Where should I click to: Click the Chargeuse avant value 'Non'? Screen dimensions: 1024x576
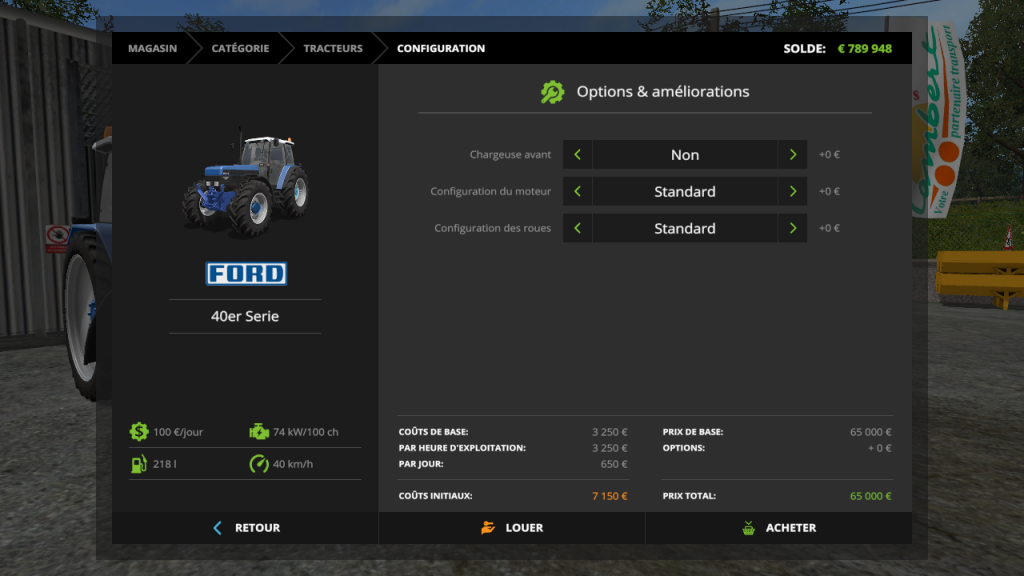pyautogui.click(x=685, y=155)
